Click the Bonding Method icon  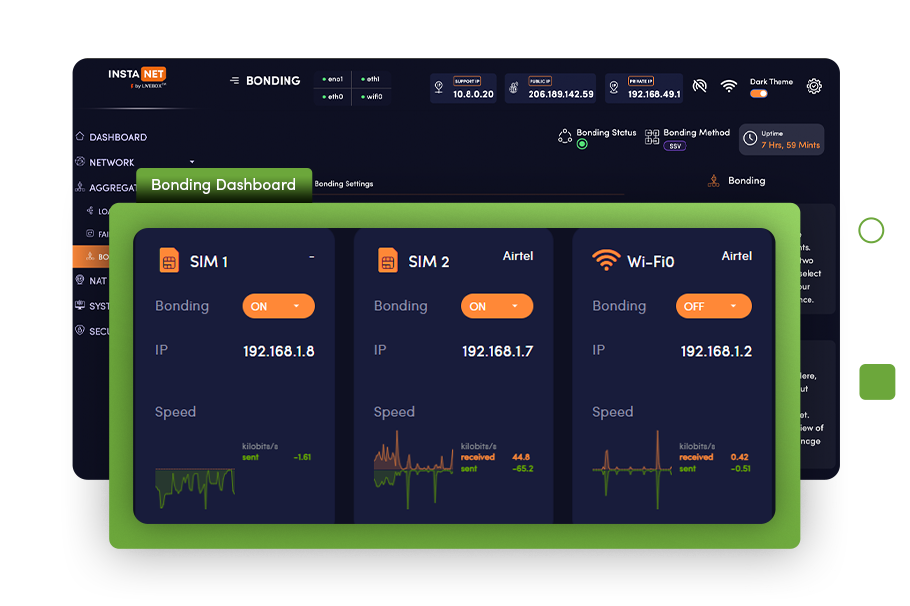tap(652, 137)
